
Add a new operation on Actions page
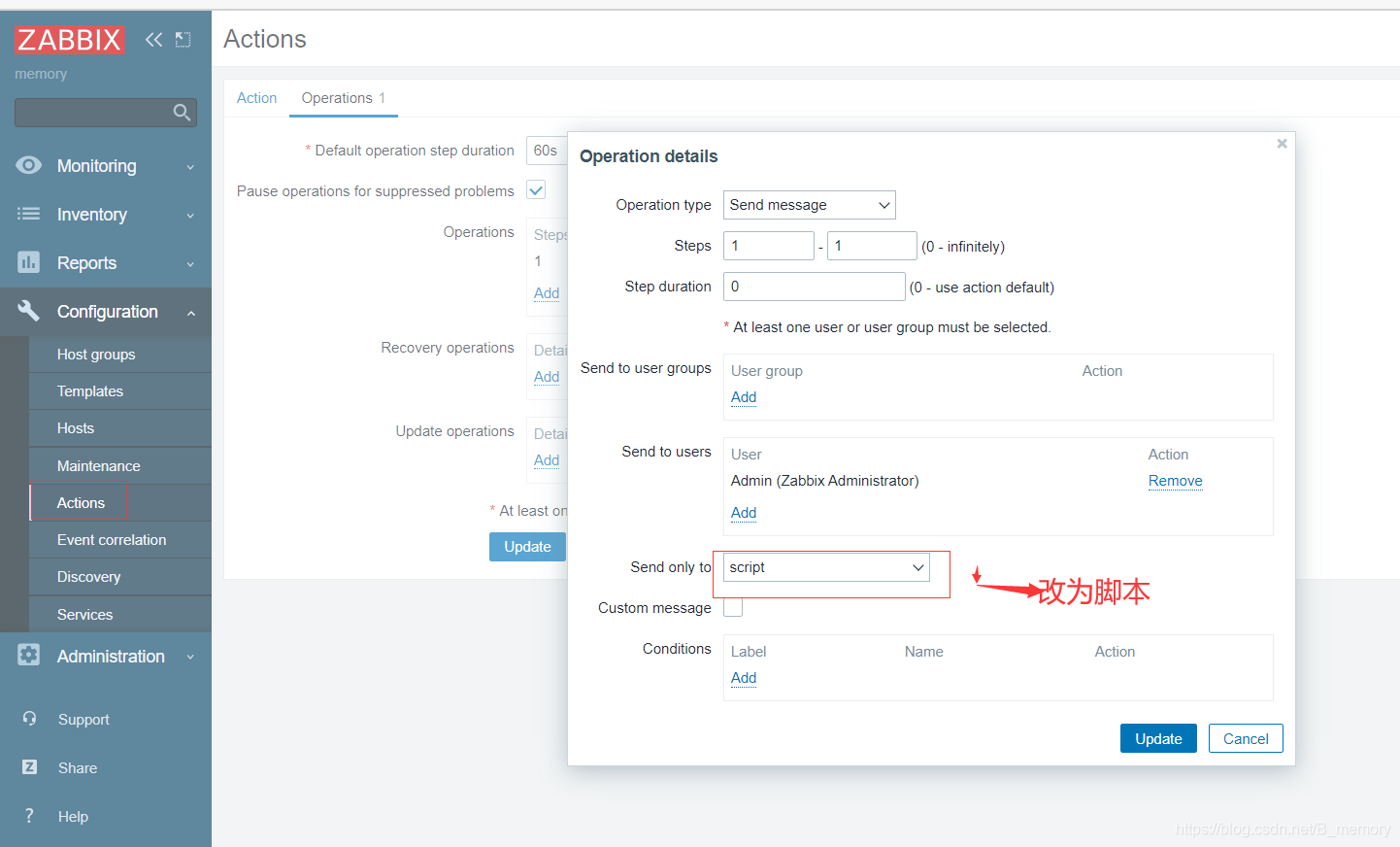tap(547, 293)
